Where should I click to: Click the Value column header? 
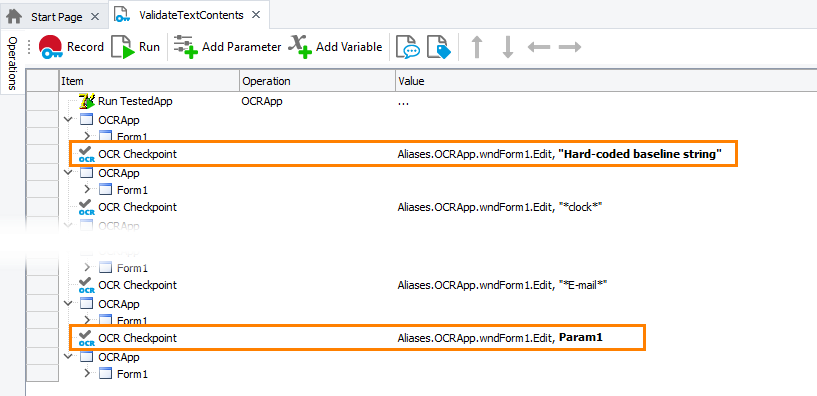tap(606, 81)
